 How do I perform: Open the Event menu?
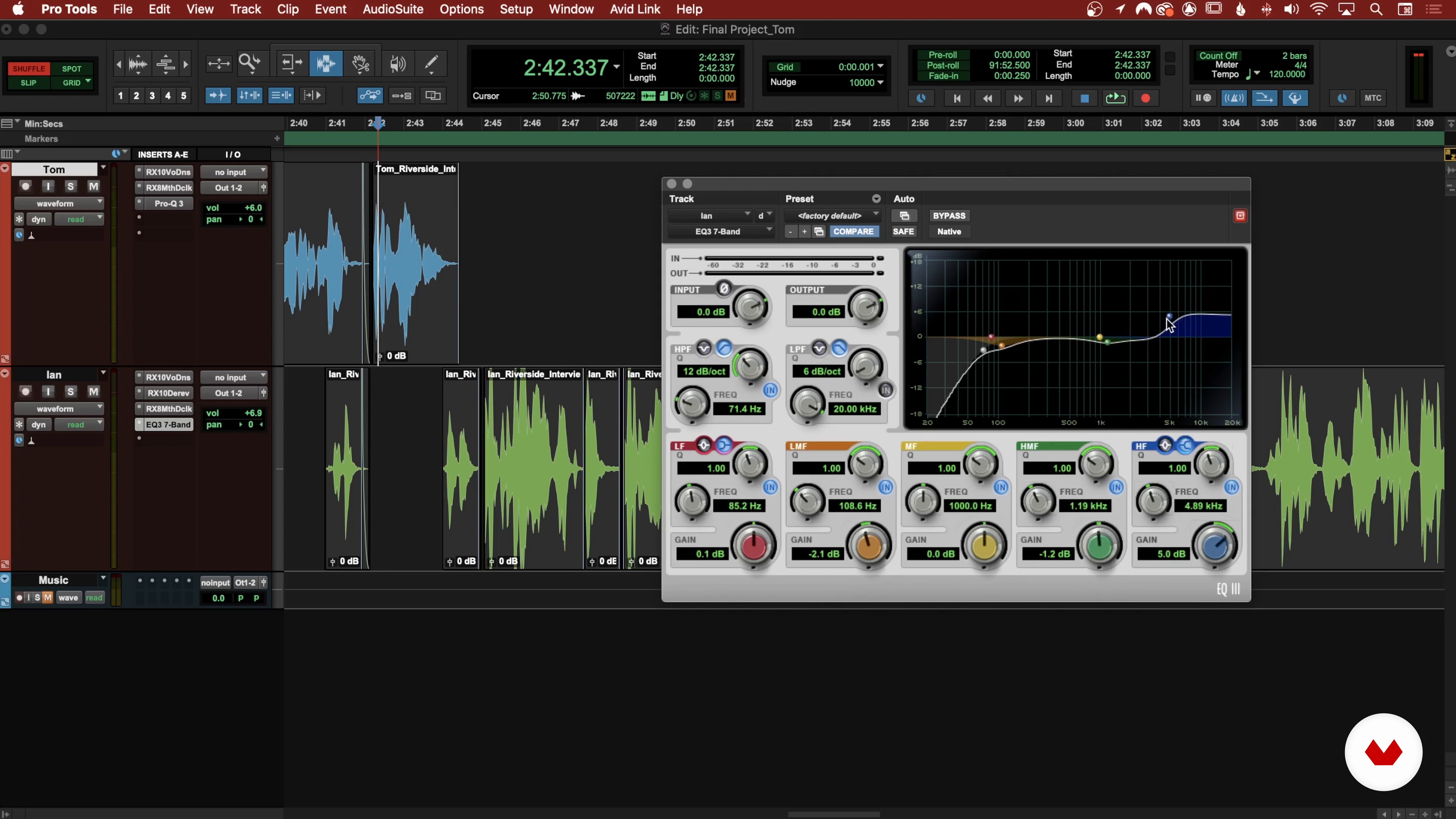click(331, 9)
